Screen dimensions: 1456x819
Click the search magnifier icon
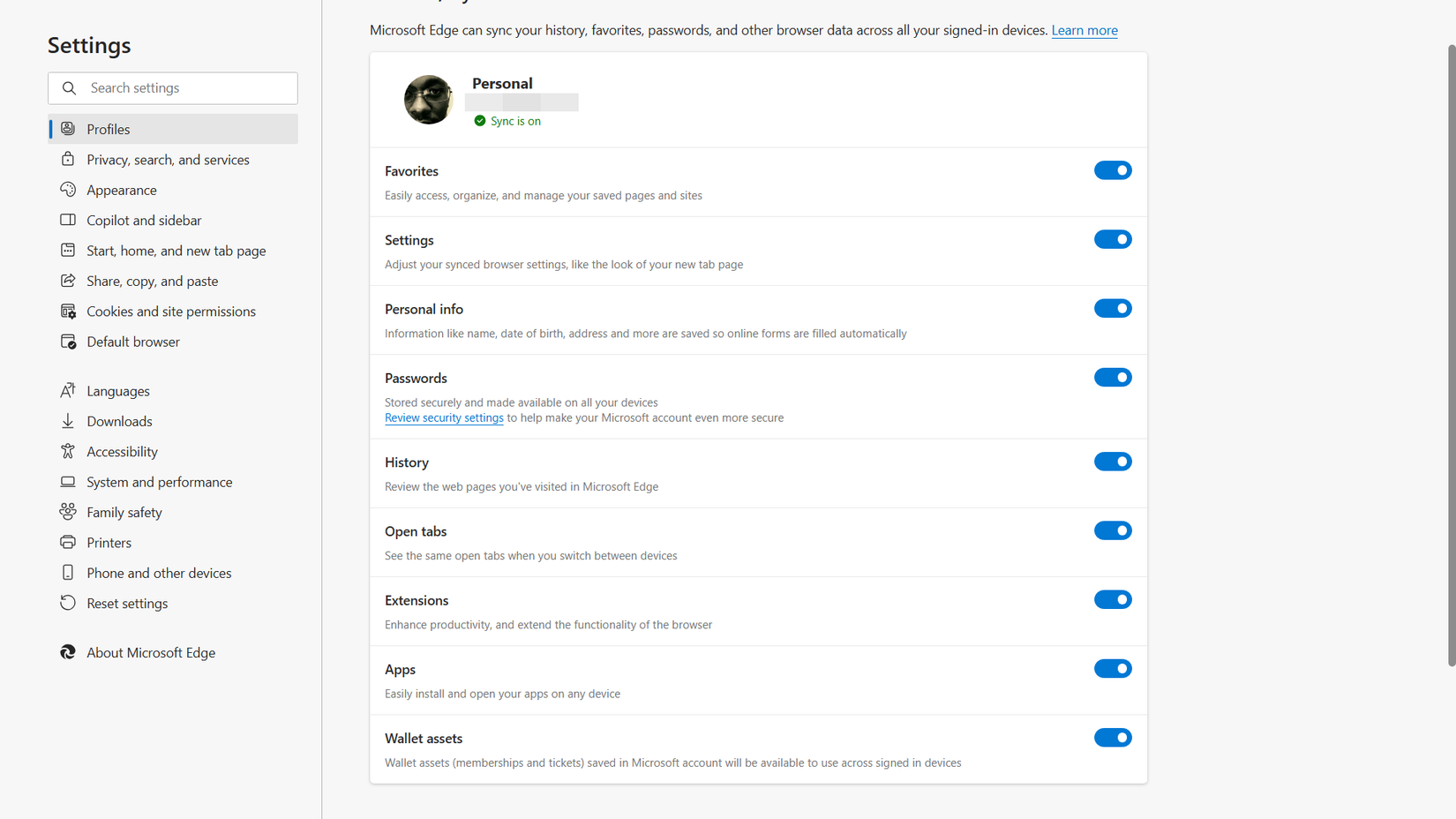69,88
